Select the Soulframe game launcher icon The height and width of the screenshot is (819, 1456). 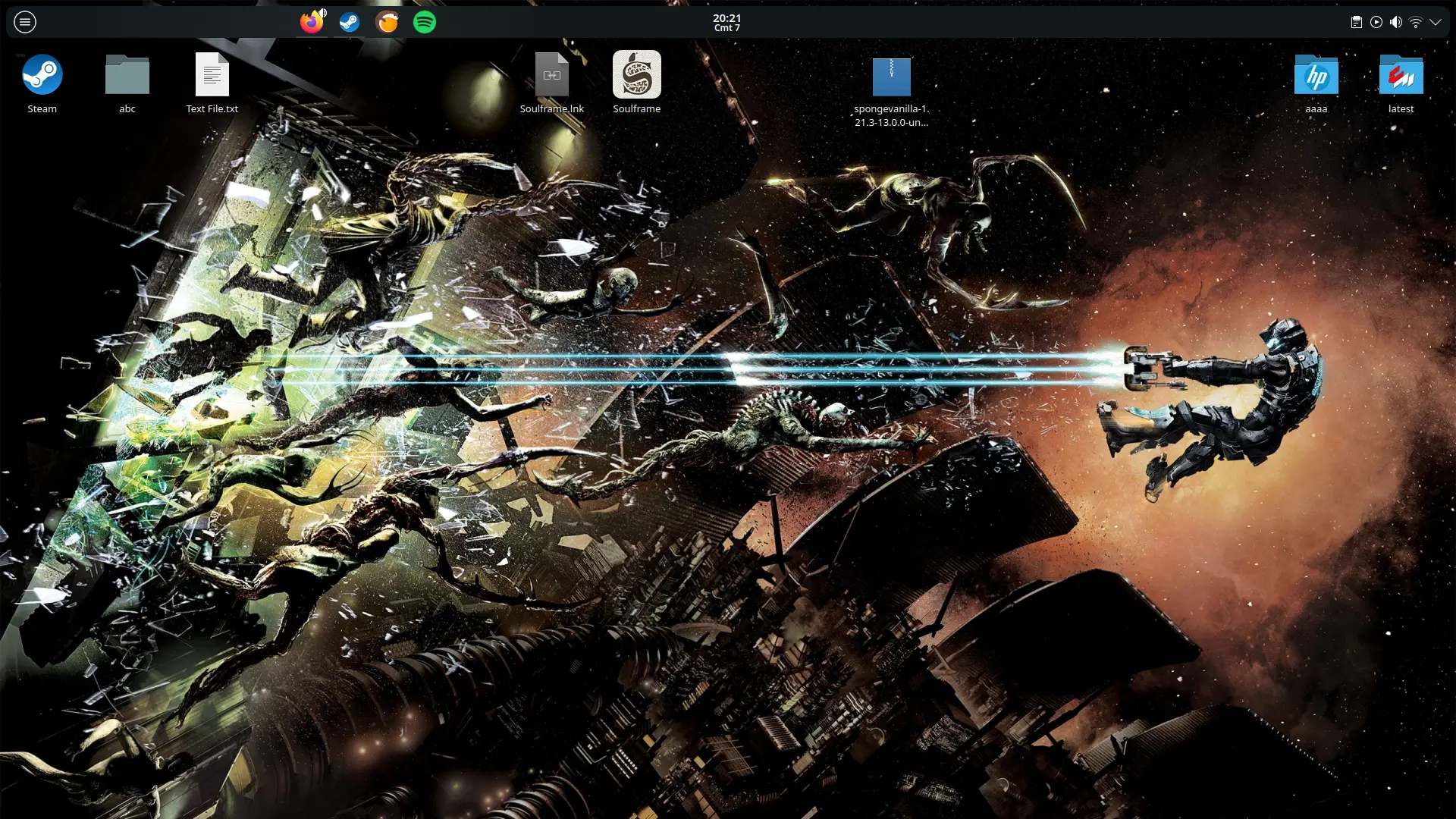637,74
